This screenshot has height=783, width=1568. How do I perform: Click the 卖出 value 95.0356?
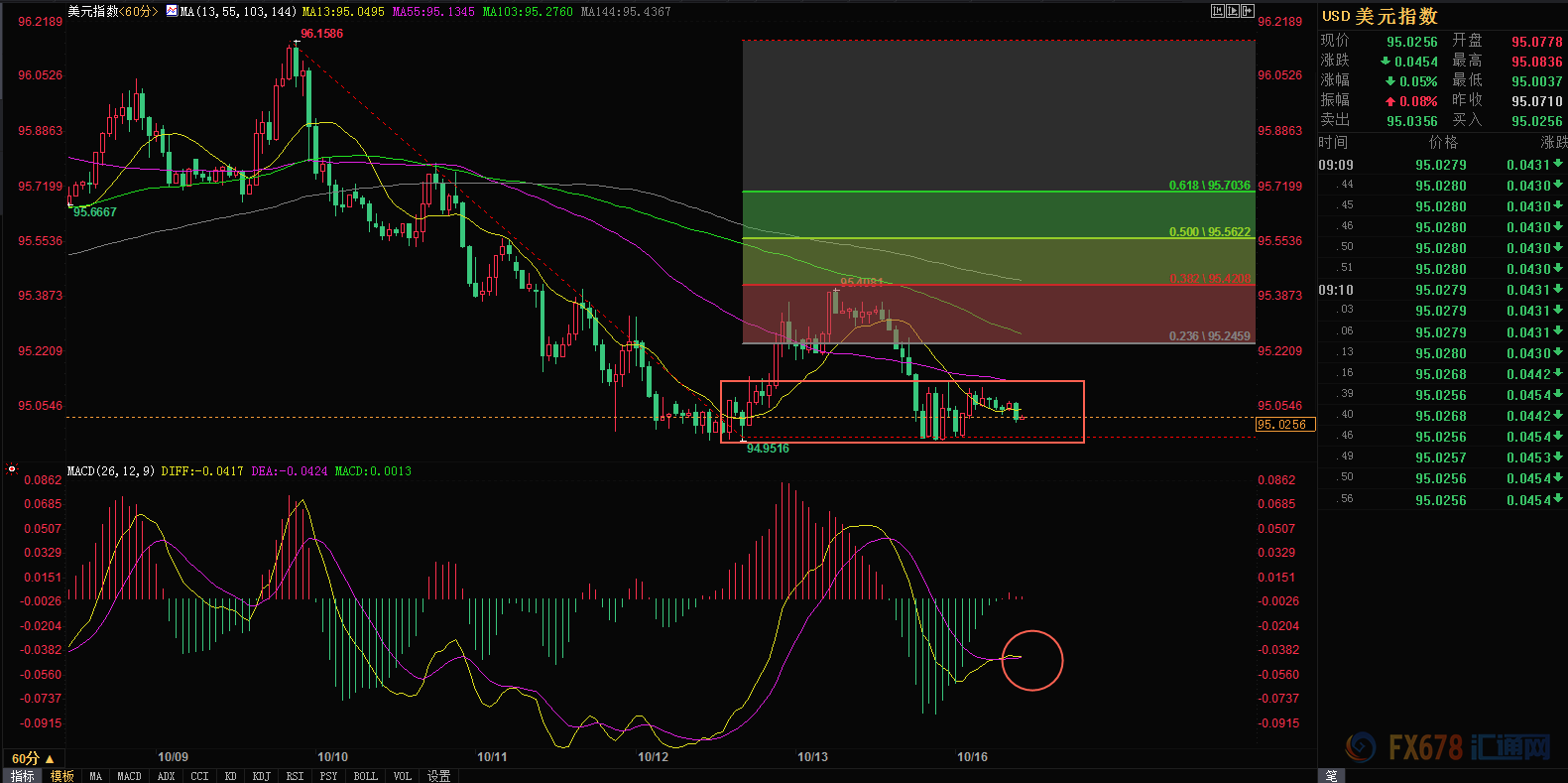(x=1411, y=121)
